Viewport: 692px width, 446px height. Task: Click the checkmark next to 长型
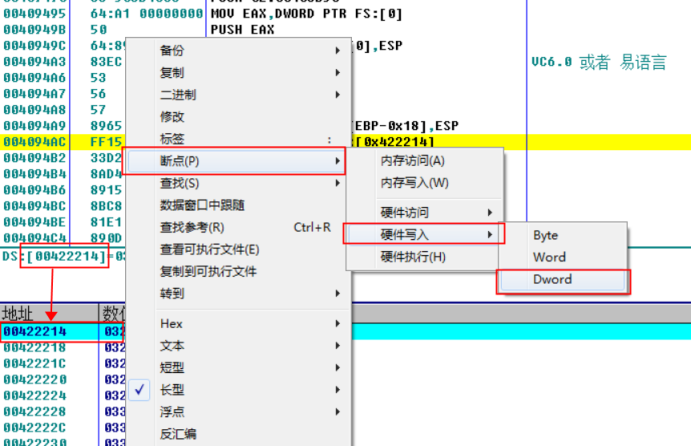click(x=139, y=390)
